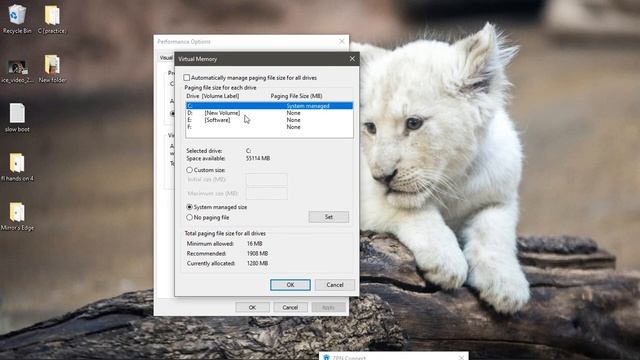
Task: Click the Paging File Size column header
Action: pos(296,96)
